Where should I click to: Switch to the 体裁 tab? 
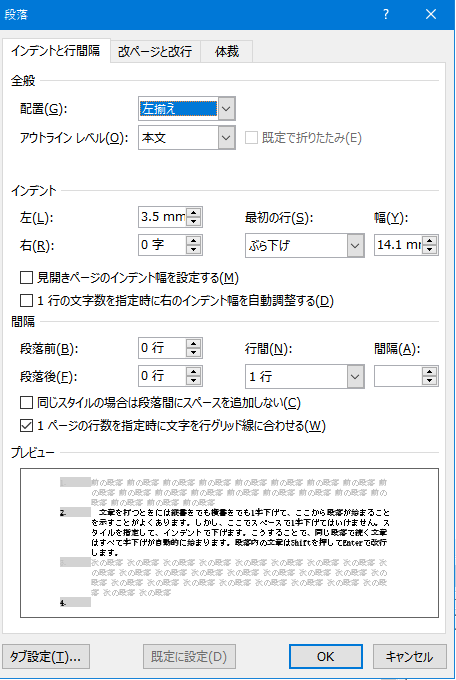[227, 52]
